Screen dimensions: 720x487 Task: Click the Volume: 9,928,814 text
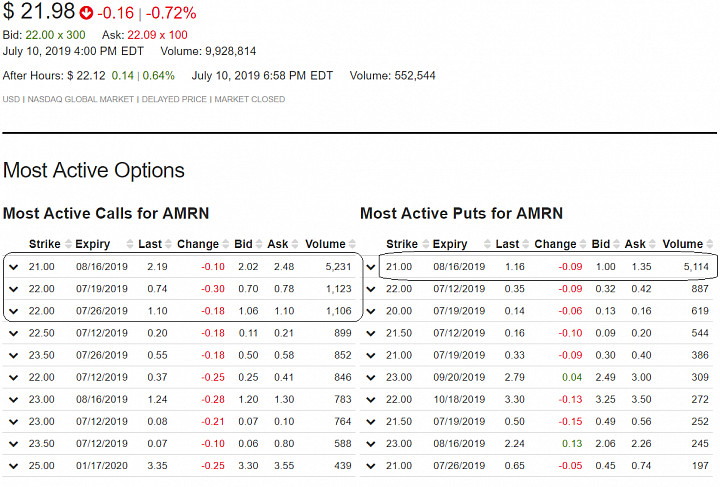tap(208, 51)
